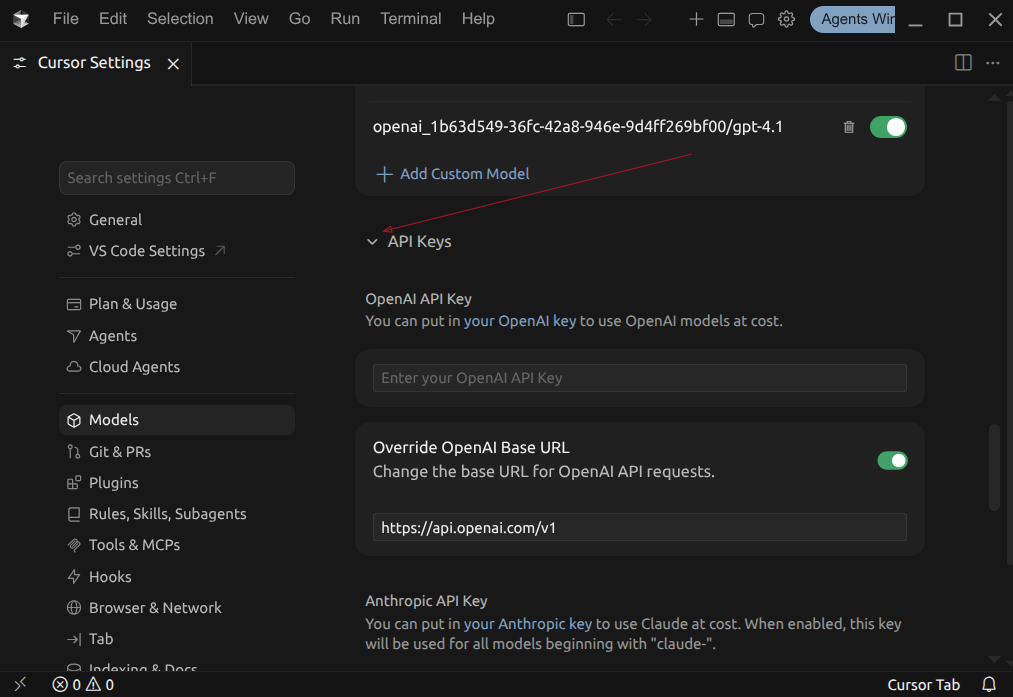
Task: Click the OpenAI API Key input field
Action: coord(640,378)
